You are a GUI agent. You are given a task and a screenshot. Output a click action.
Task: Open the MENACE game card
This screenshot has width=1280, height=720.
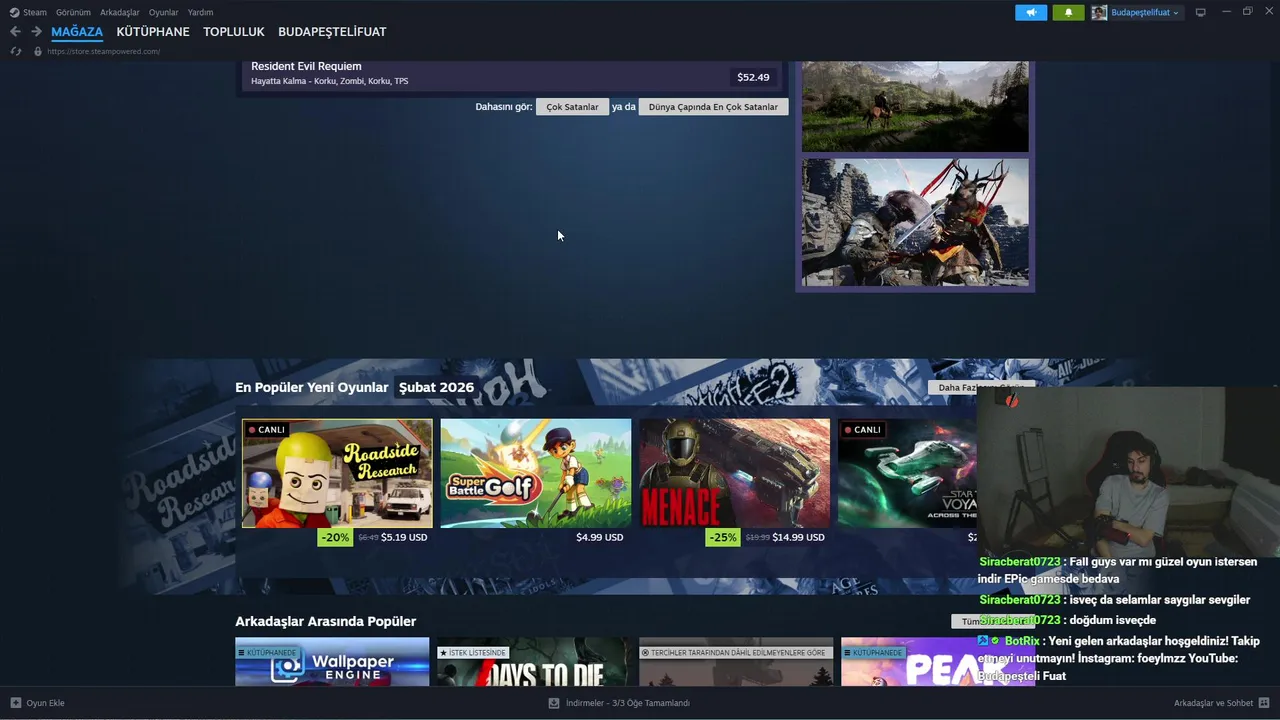point(735,473)
